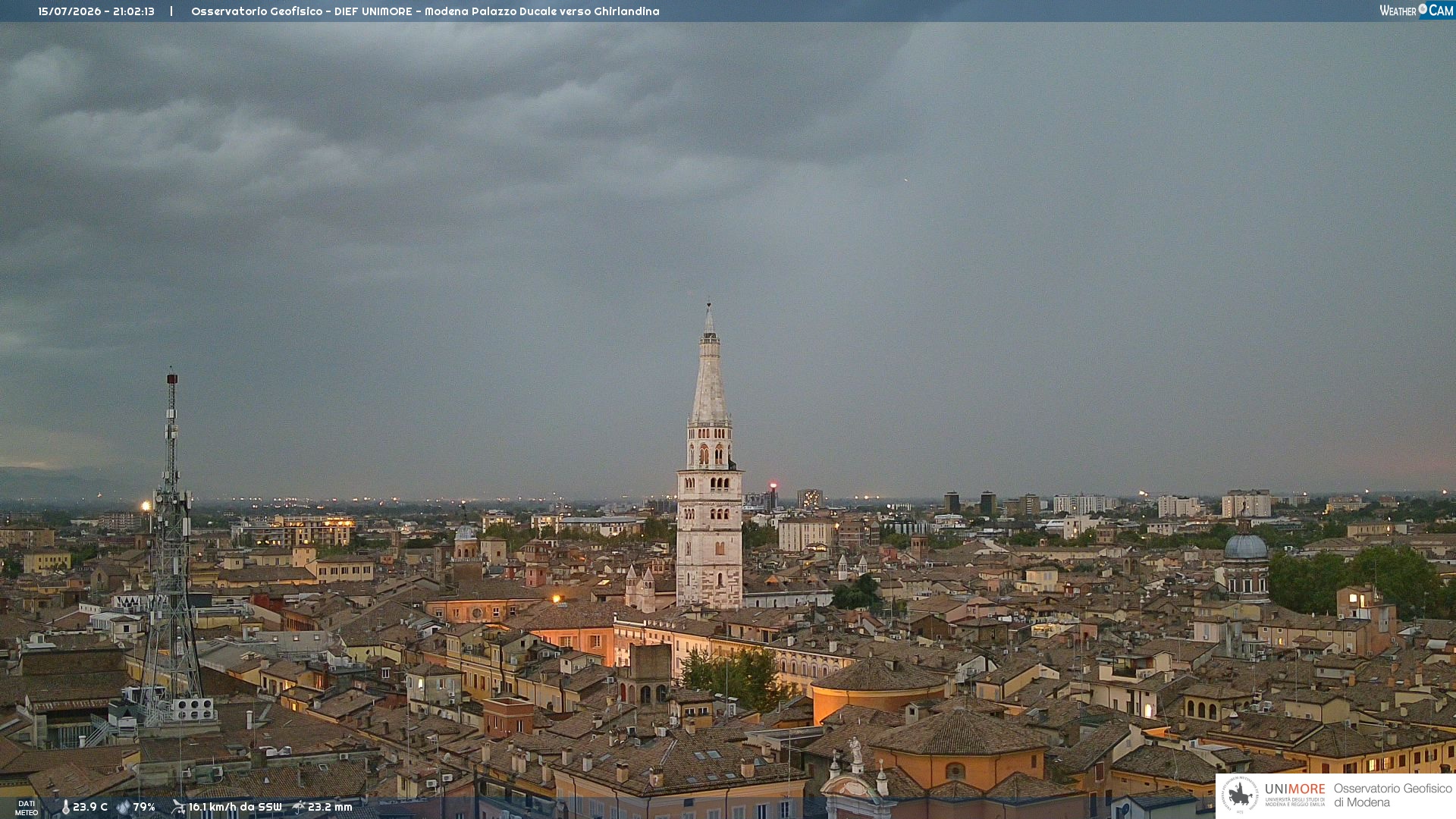Click the WeatherCAM logo
The height and width of the screenshot is (819, 1456).
click(1417, 11)
